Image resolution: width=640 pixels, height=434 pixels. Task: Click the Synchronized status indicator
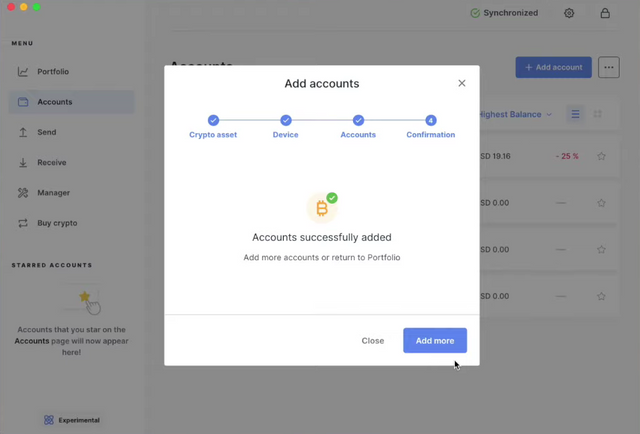(504, 13)
